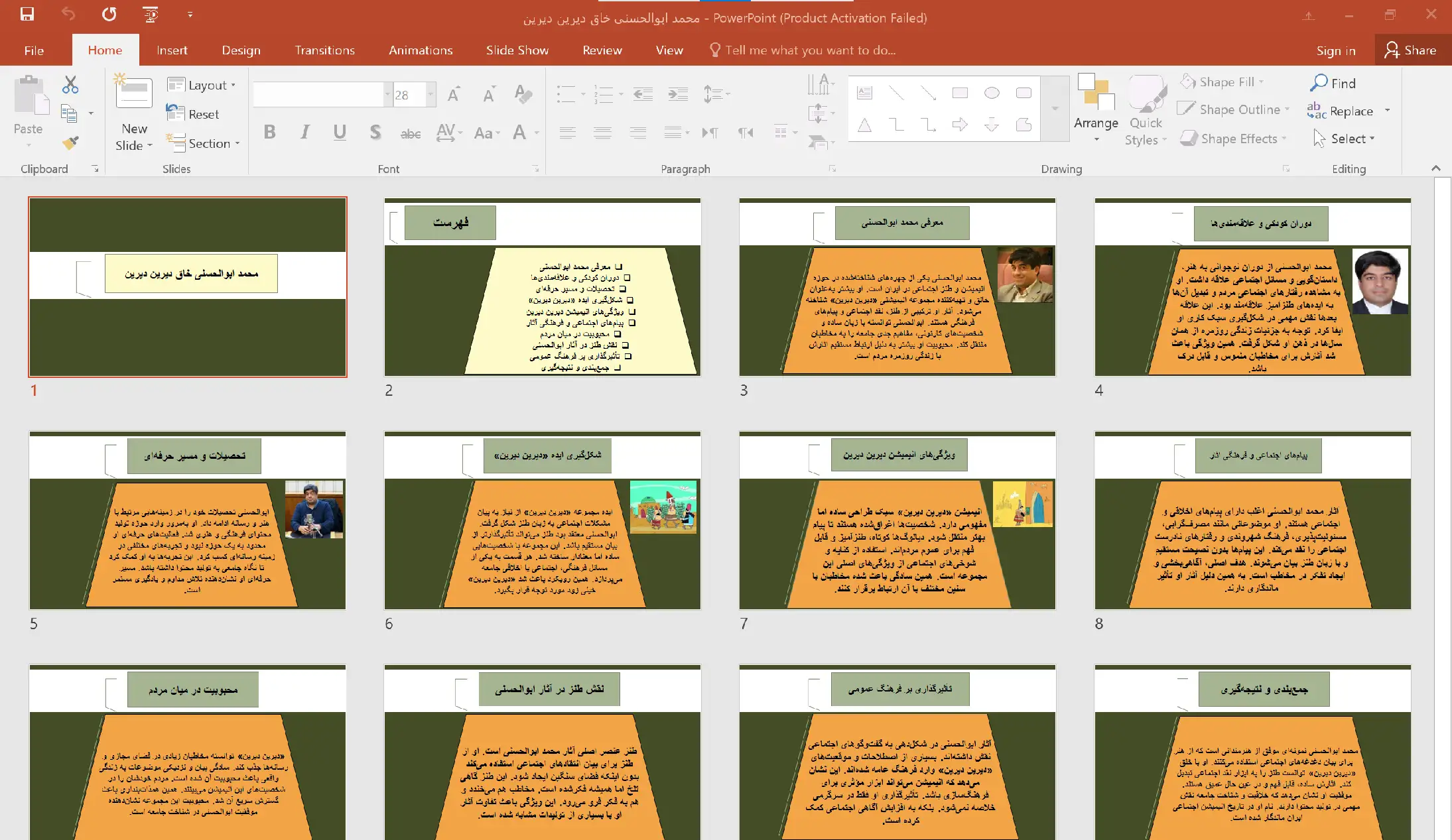1452x840 pixels.
Task: Open the Slide Show tab
Action: click(517, 50)
